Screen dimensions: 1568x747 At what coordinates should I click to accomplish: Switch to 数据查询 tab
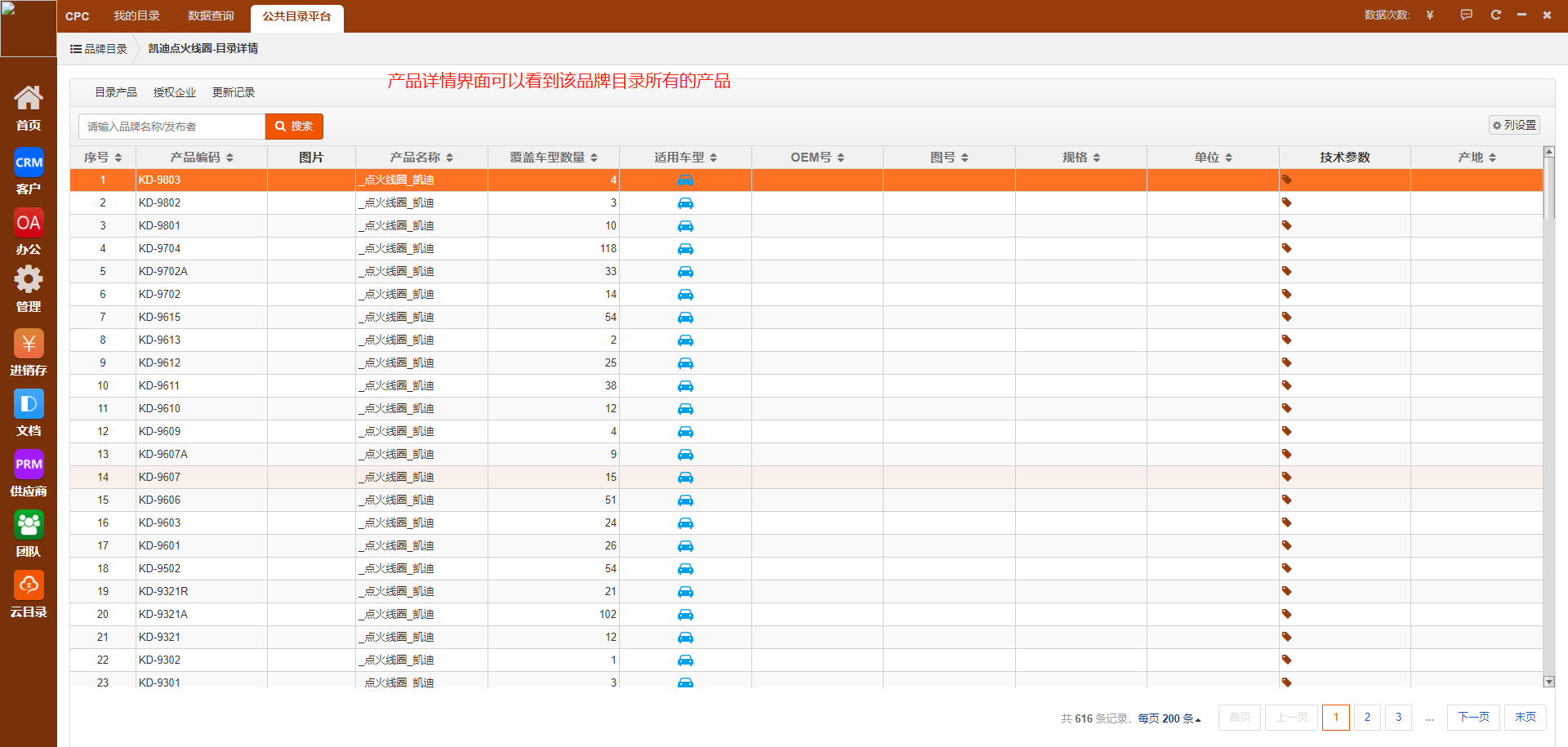pyautogui.click(x=211, y=16)
